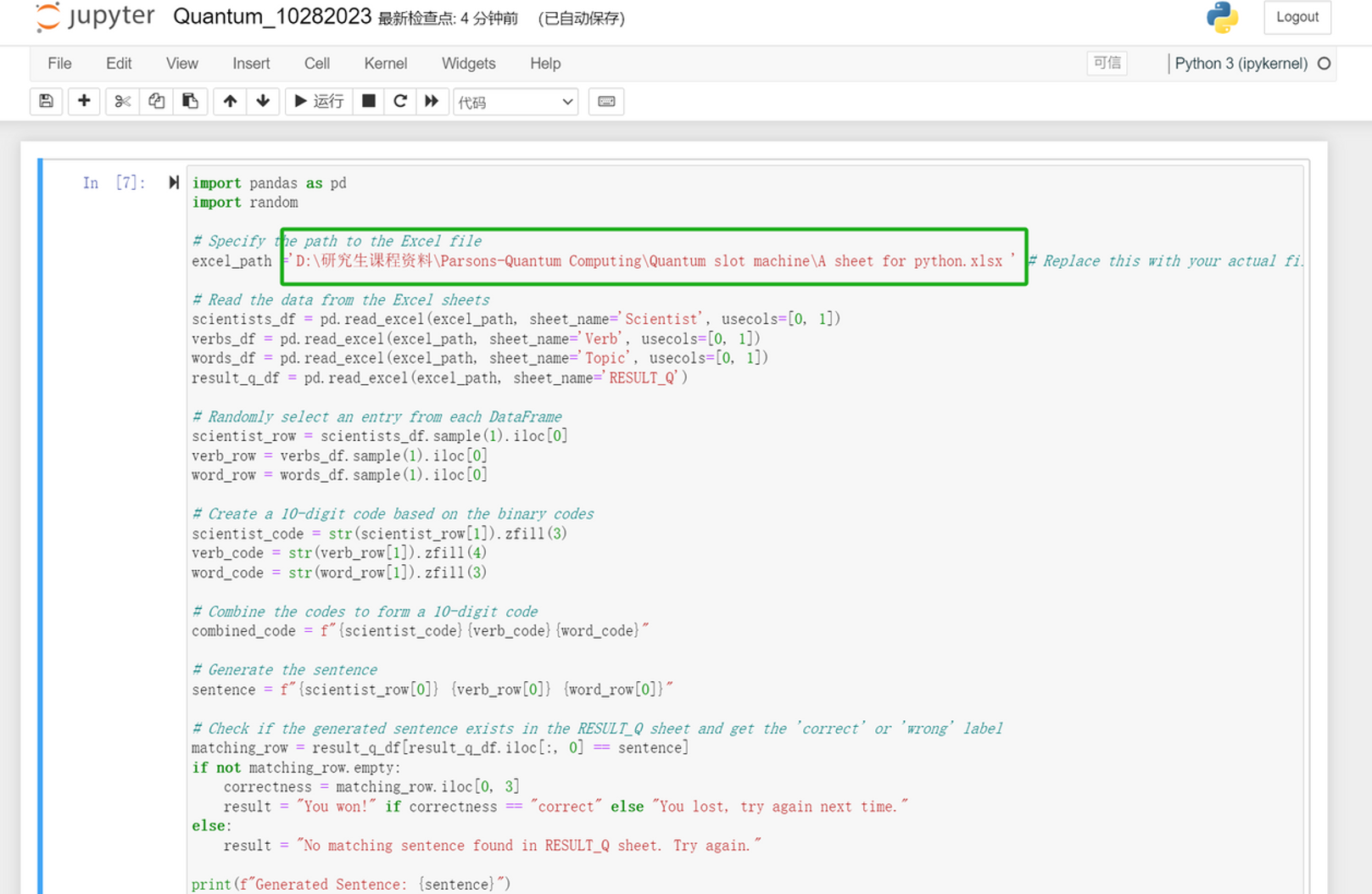The height and width of the screenshot is (894, 1372).
Task: Click the 已自动保存 autosave status text
Action: 581,19
